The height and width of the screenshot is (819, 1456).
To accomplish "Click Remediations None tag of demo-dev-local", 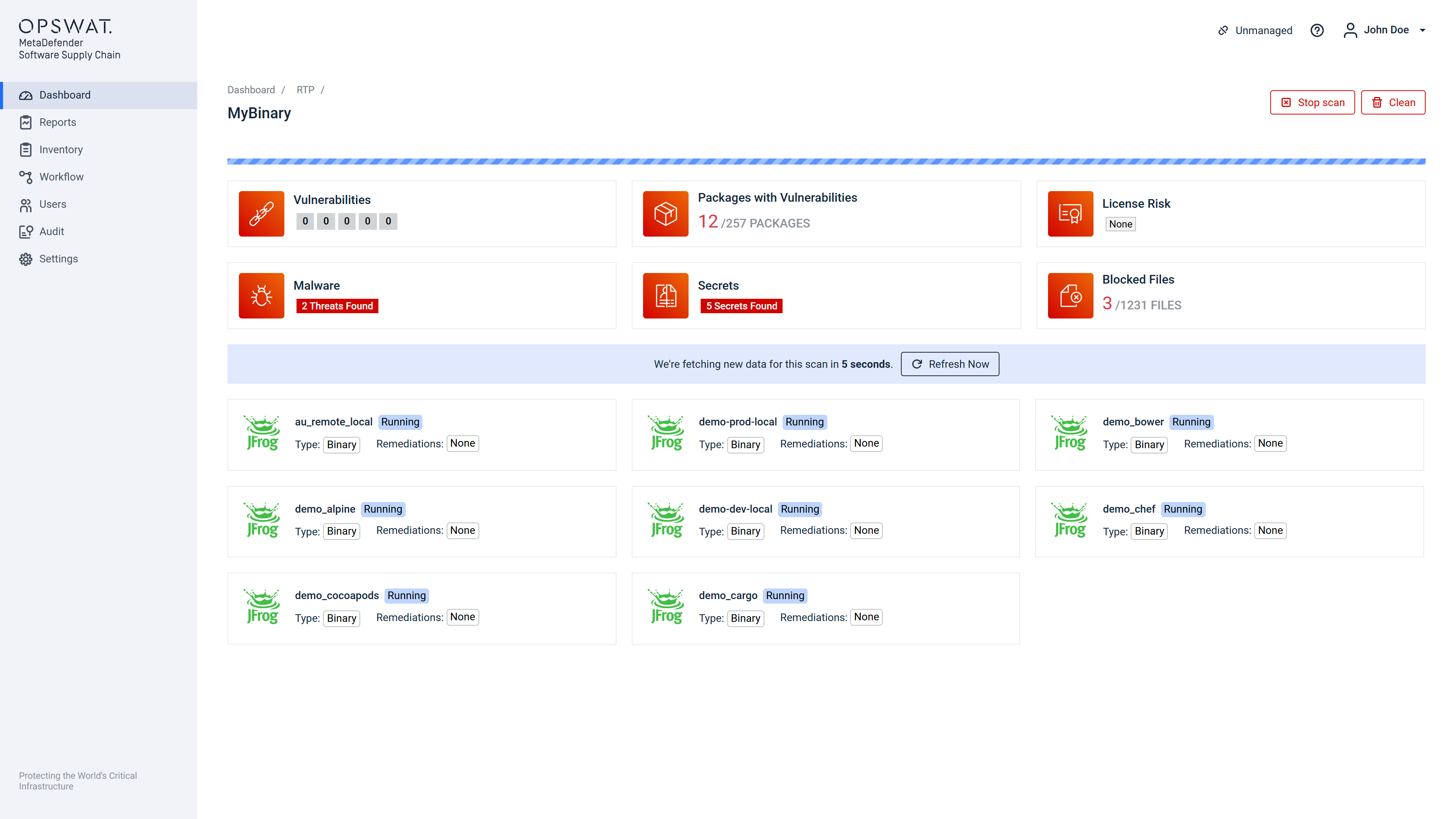I will coord(866,531).
